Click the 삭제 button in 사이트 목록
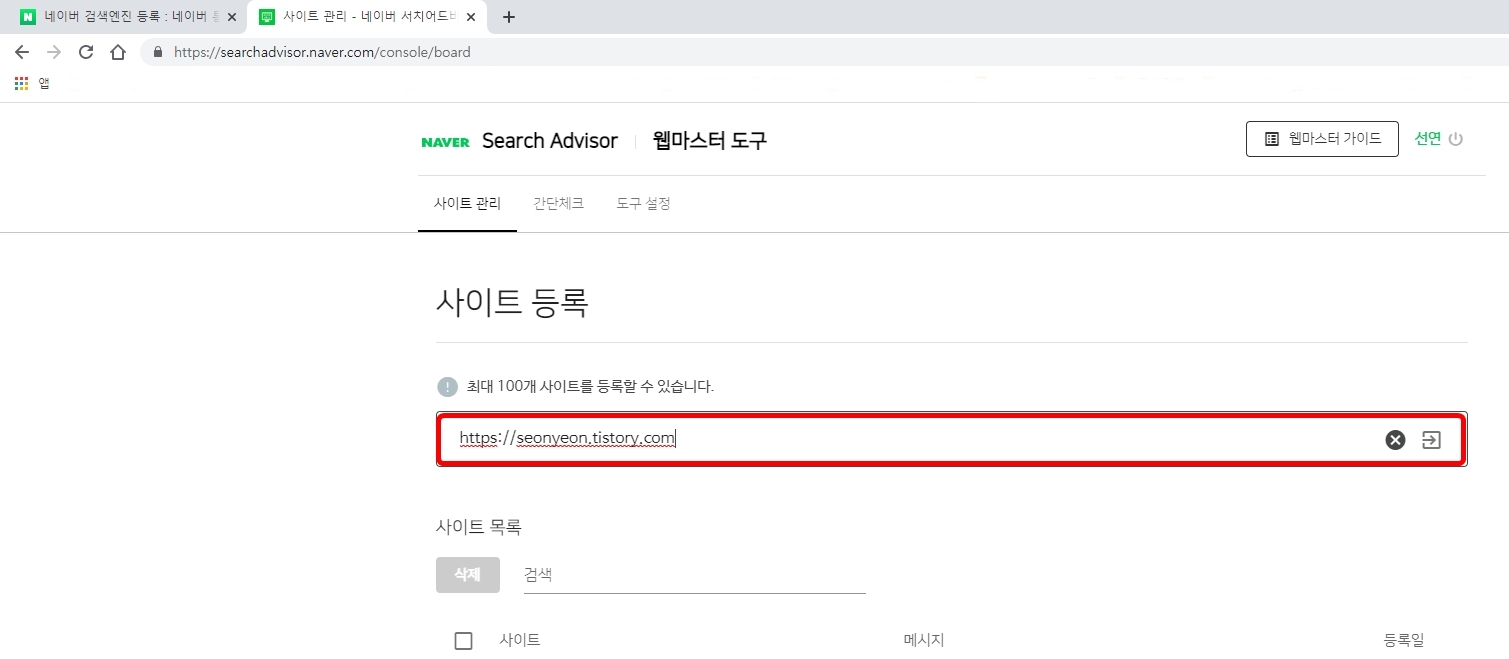The height and width of the screenshot is (659, 1509). (x=468, y=575)
